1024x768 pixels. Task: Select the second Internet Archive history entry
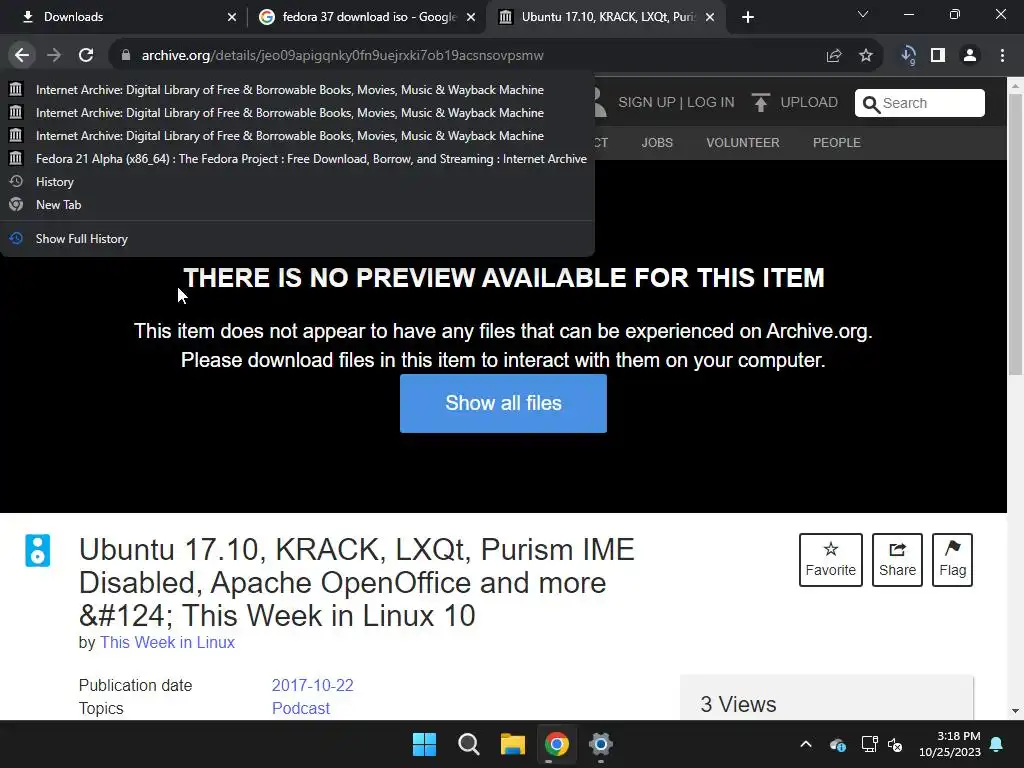(x=297, y=112)
